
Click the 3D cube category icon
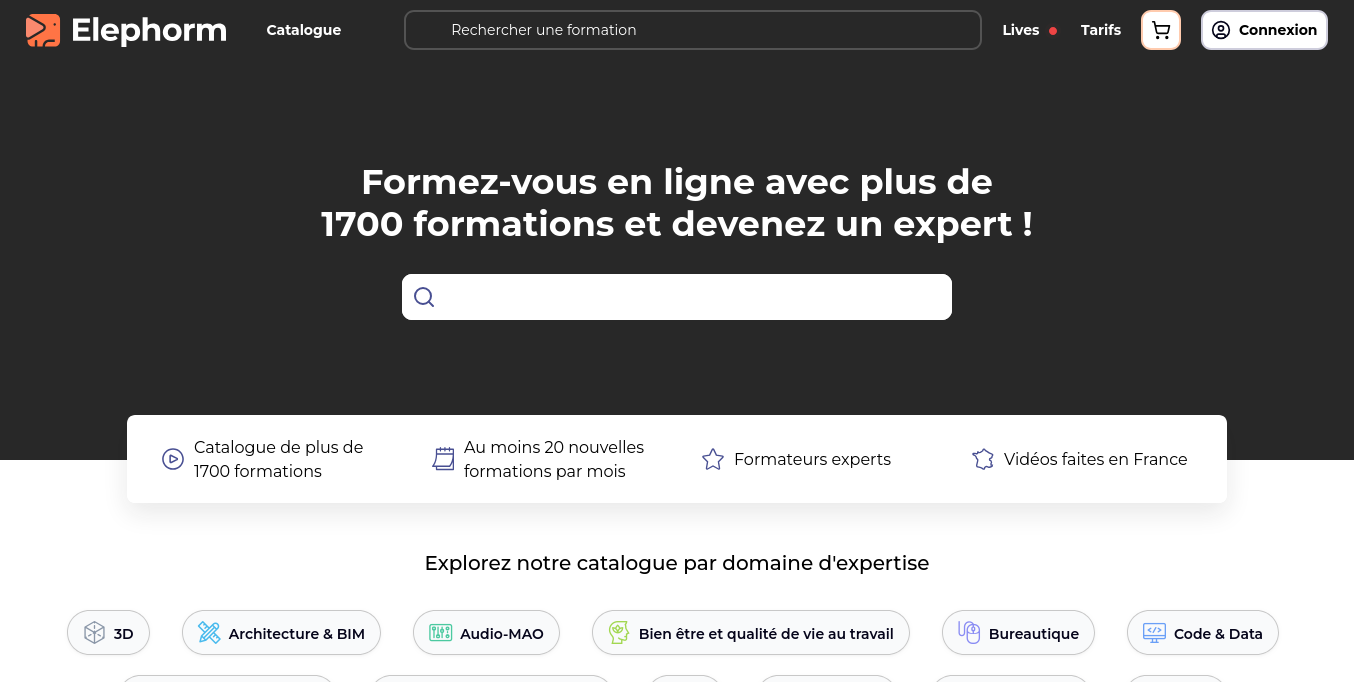(x=94, y=633)
